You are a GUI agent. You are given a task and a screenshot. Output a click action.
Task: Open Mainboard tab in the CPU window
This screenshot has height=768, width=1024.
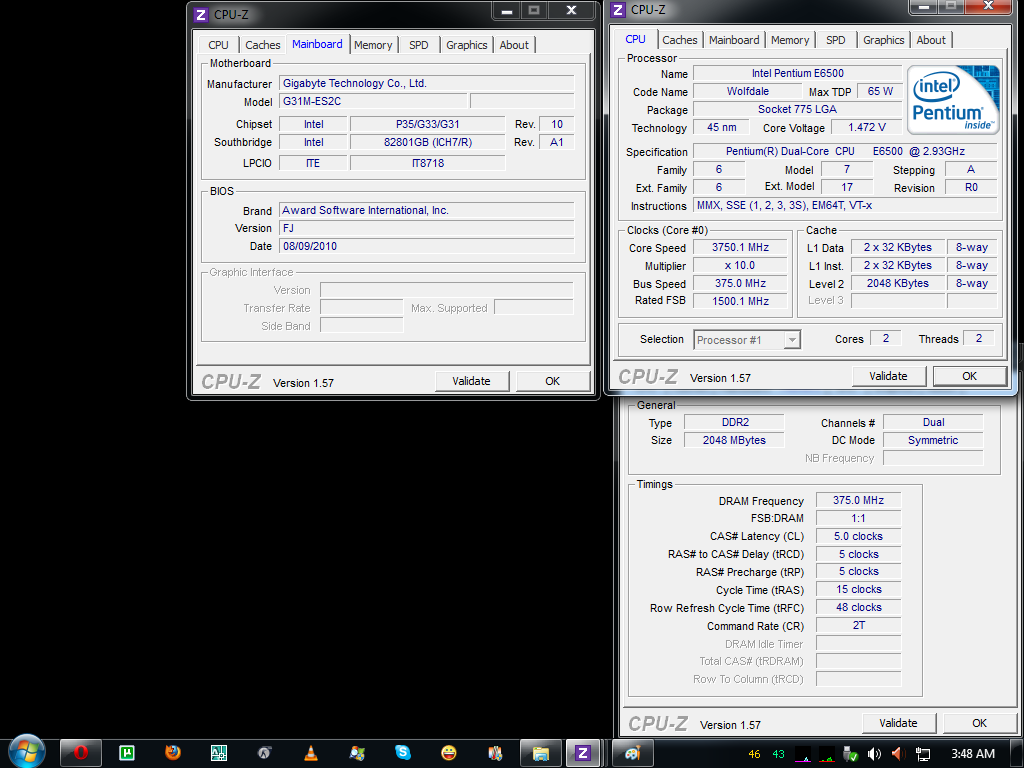coord(734,40)
